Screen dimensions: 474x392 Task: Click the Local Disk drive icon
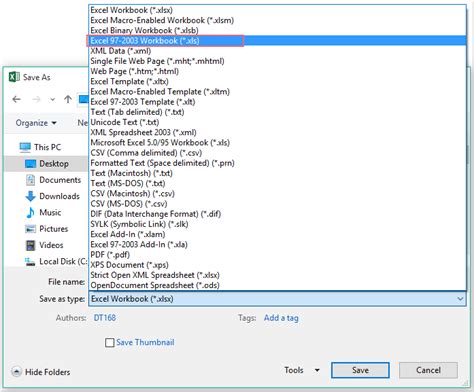[30, 262]
